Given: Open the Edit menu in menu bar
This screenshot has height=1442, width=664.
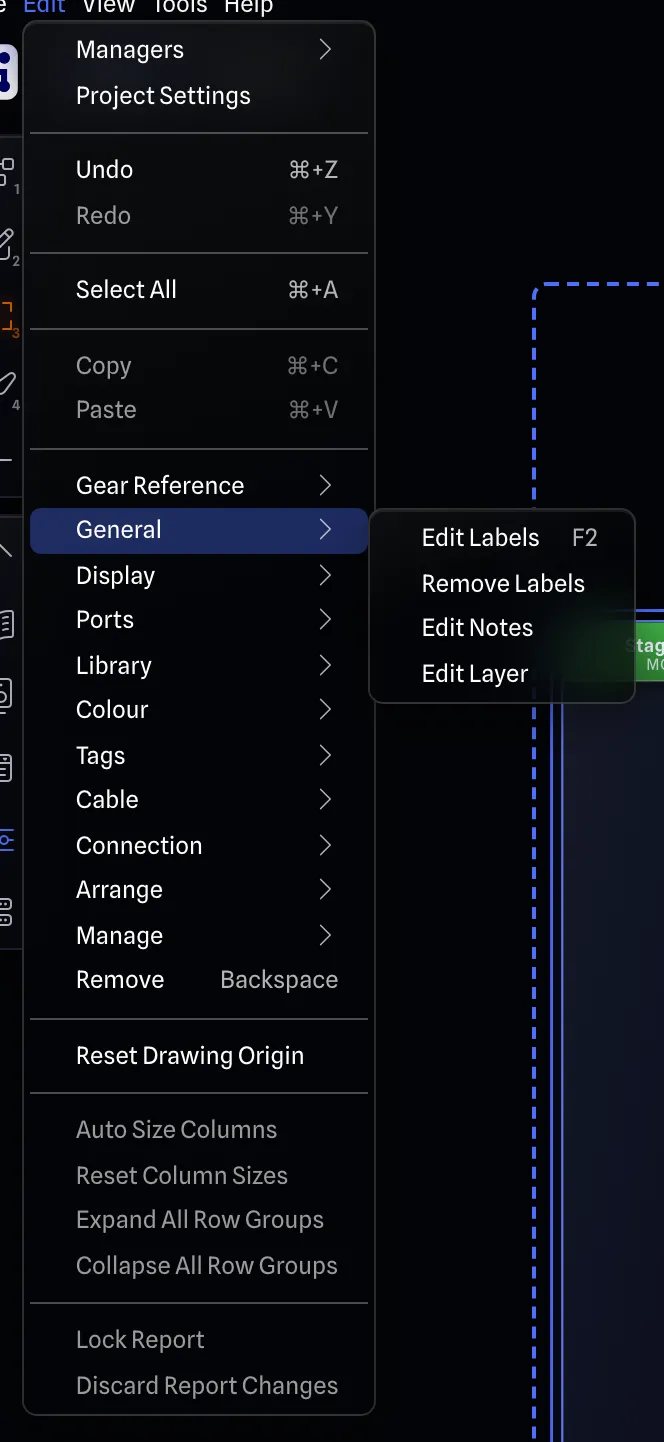Looking at the screenshot, I should (44, 6).
